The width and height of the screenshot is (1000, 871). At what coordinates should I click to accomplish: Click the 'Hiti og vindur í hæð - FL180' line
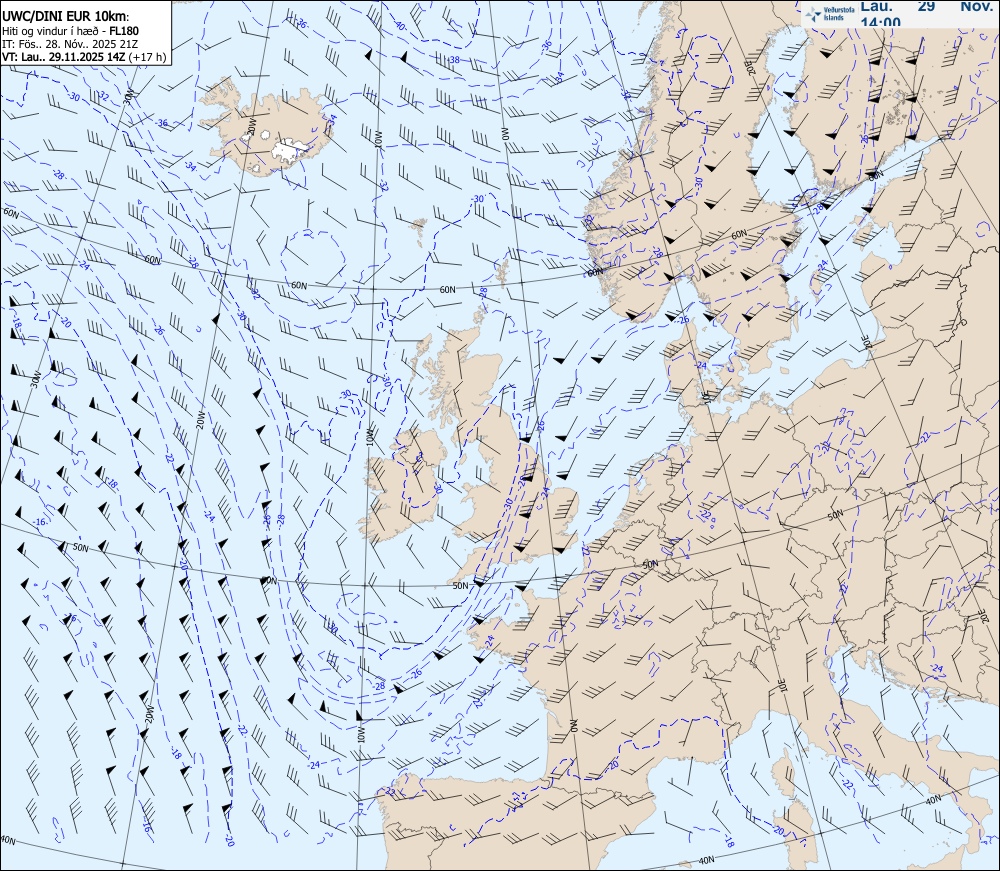point(70,31)
